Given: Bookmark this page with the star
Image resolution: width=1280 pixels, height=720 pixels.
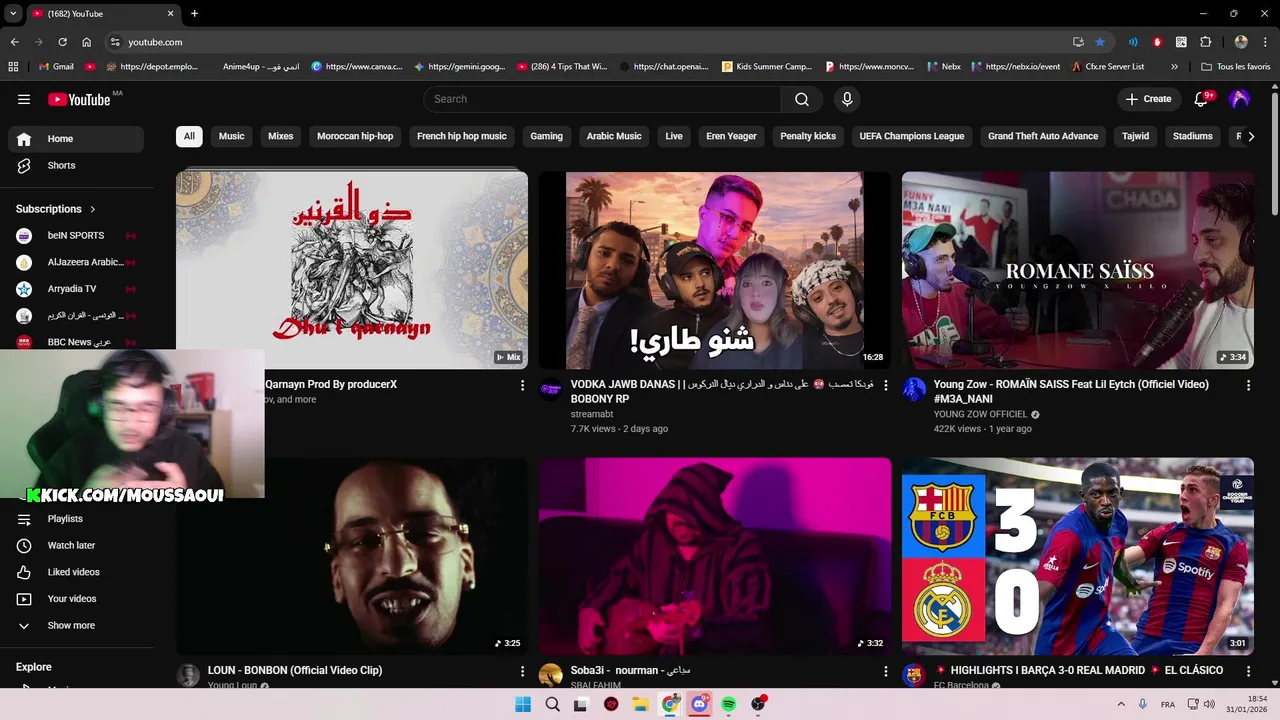Looking at the screenshot, I should pos(1100,42).
